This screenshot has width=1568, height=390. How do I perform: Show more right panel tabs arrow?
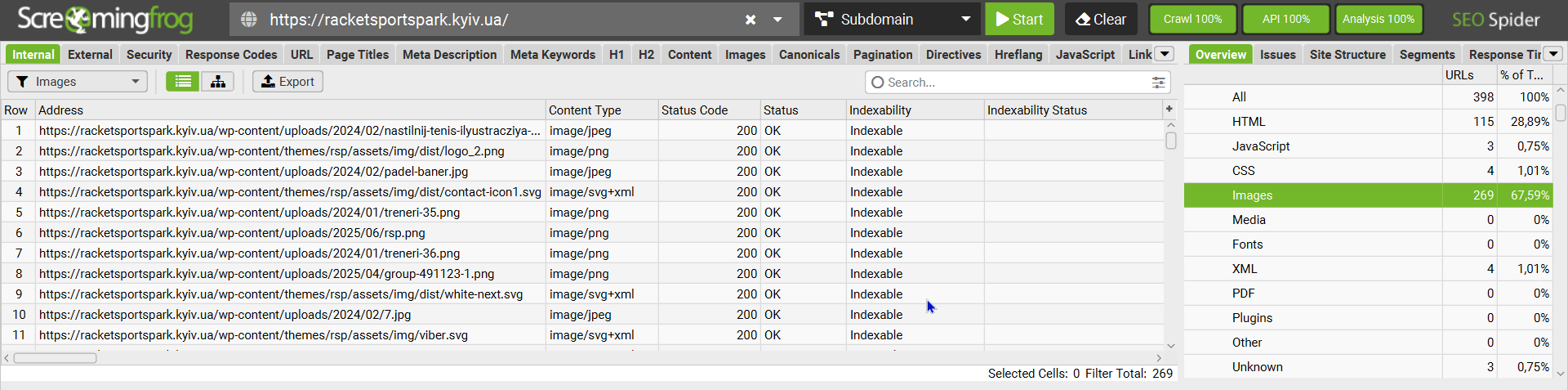click(1553, 54)
